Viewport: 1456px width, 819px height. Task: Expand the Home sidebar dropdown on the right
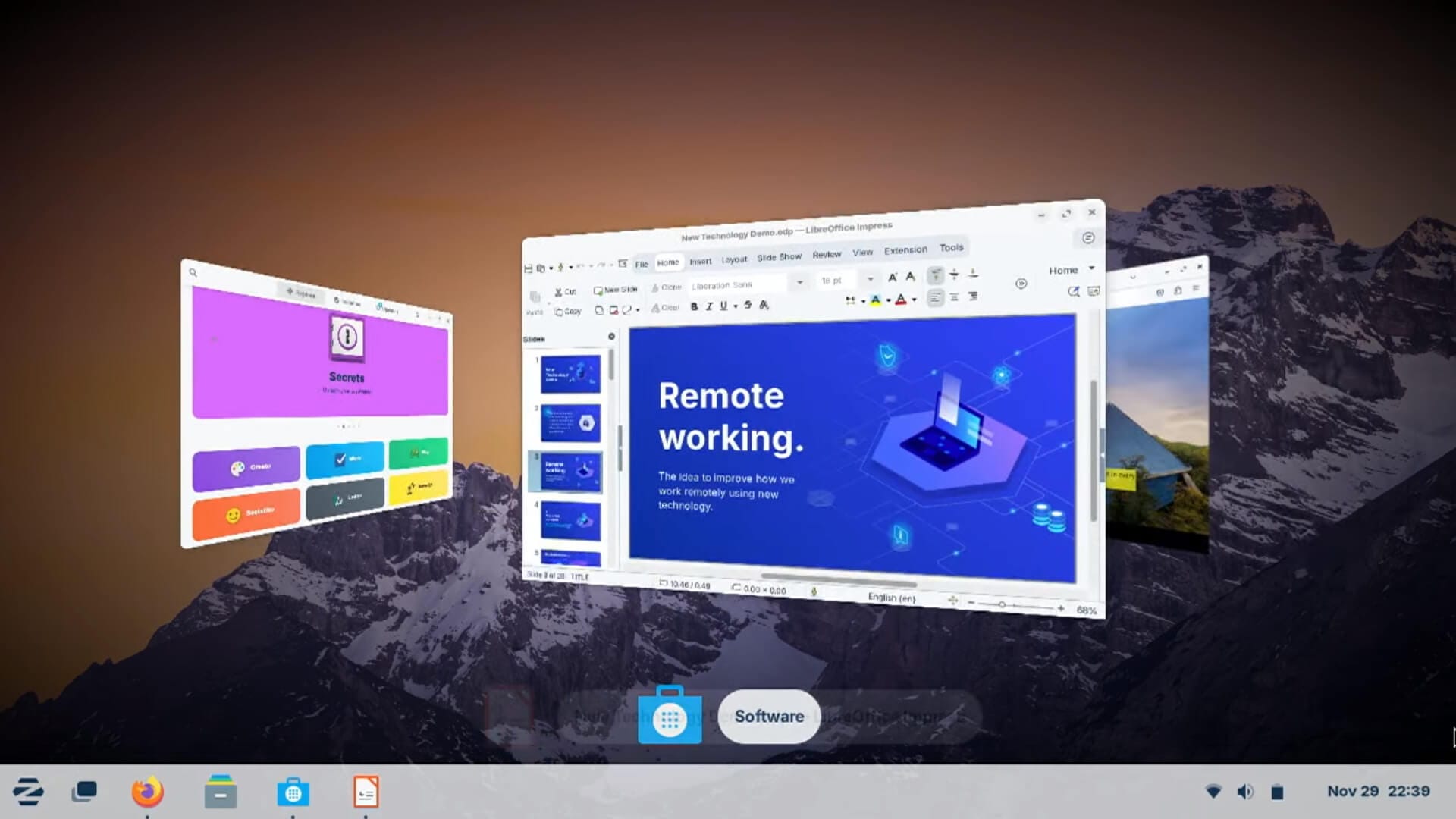[1090, 269]
